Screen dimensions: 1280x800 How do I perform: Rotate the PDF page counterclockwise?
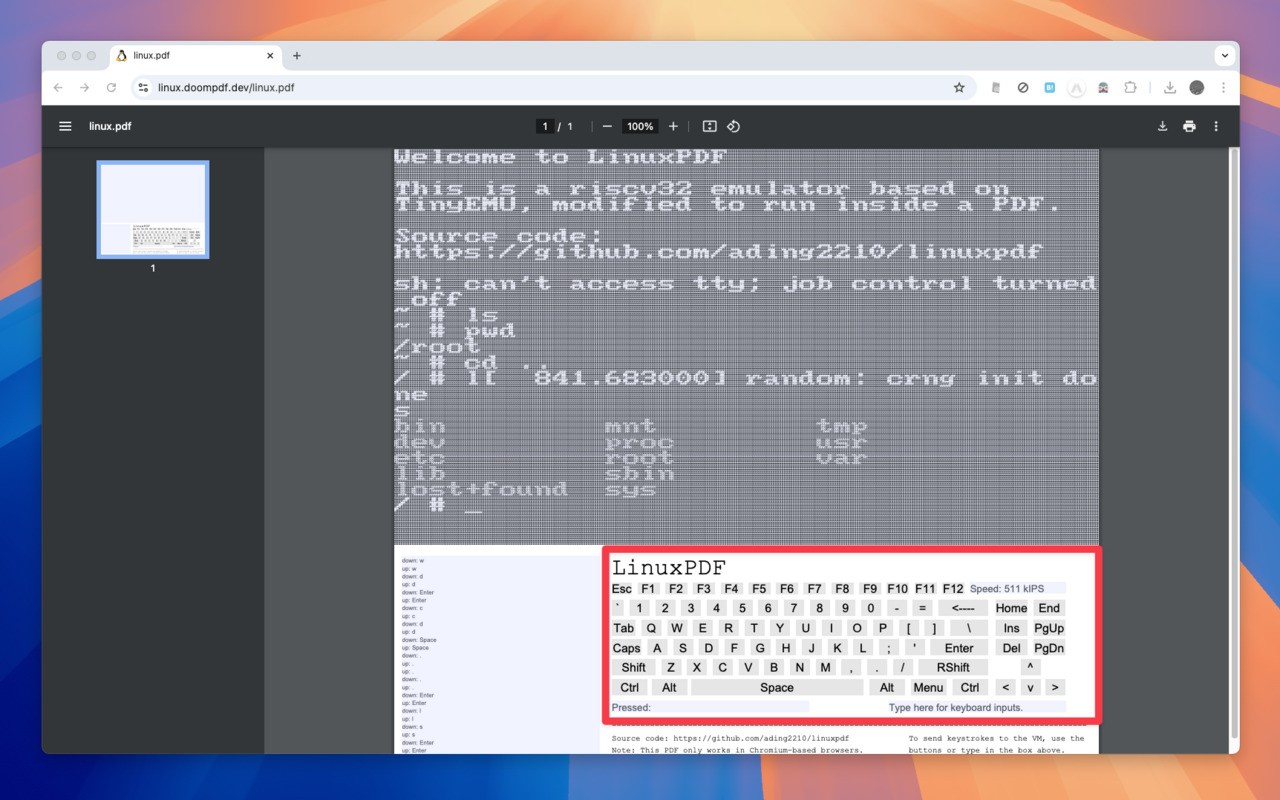[x=733, y=127]
